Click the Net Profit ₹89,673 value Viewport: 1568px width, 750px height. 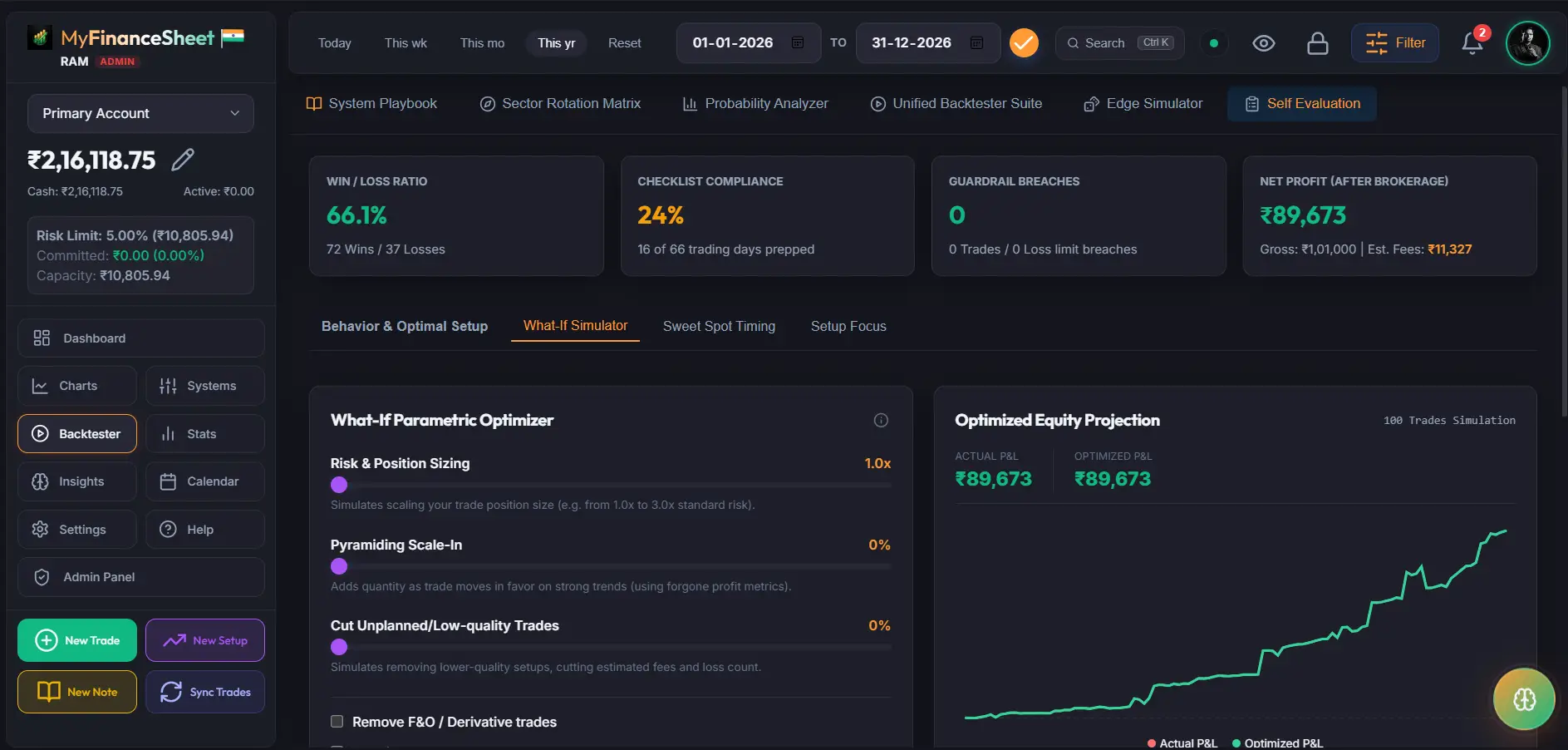[x=1303, y=216]
